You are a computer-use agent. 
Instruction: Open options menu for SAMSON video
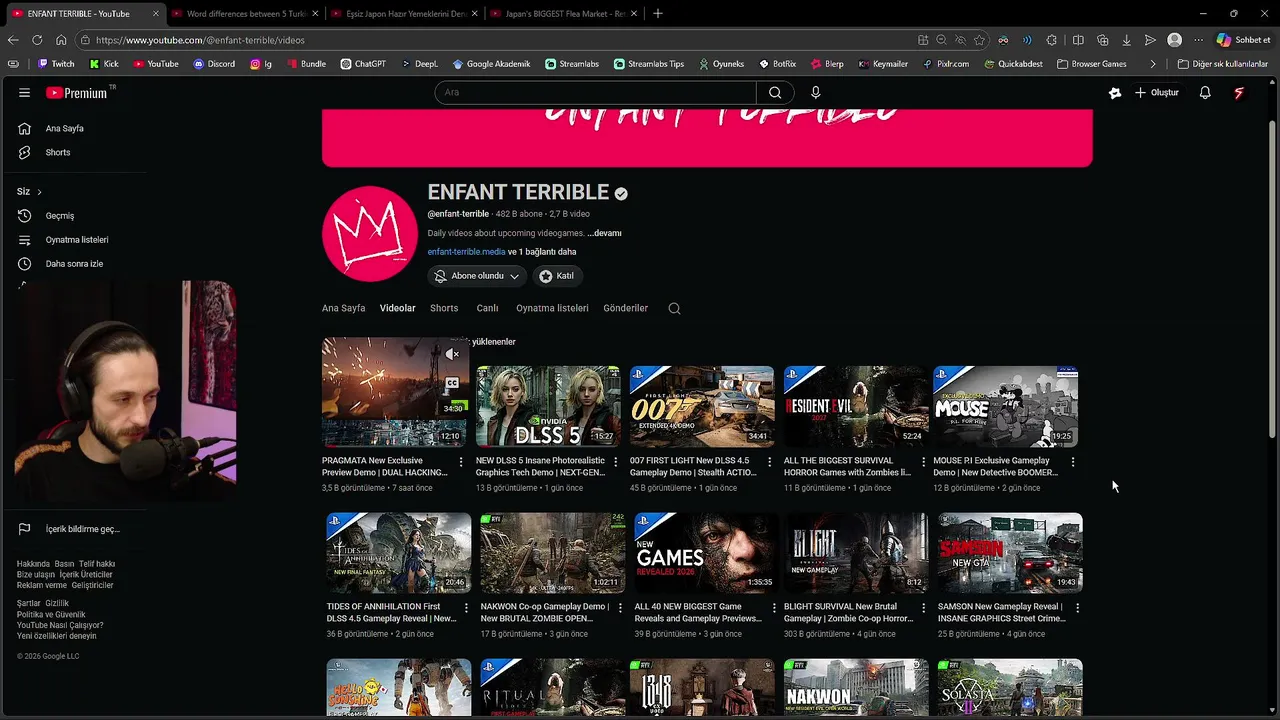1077,607
